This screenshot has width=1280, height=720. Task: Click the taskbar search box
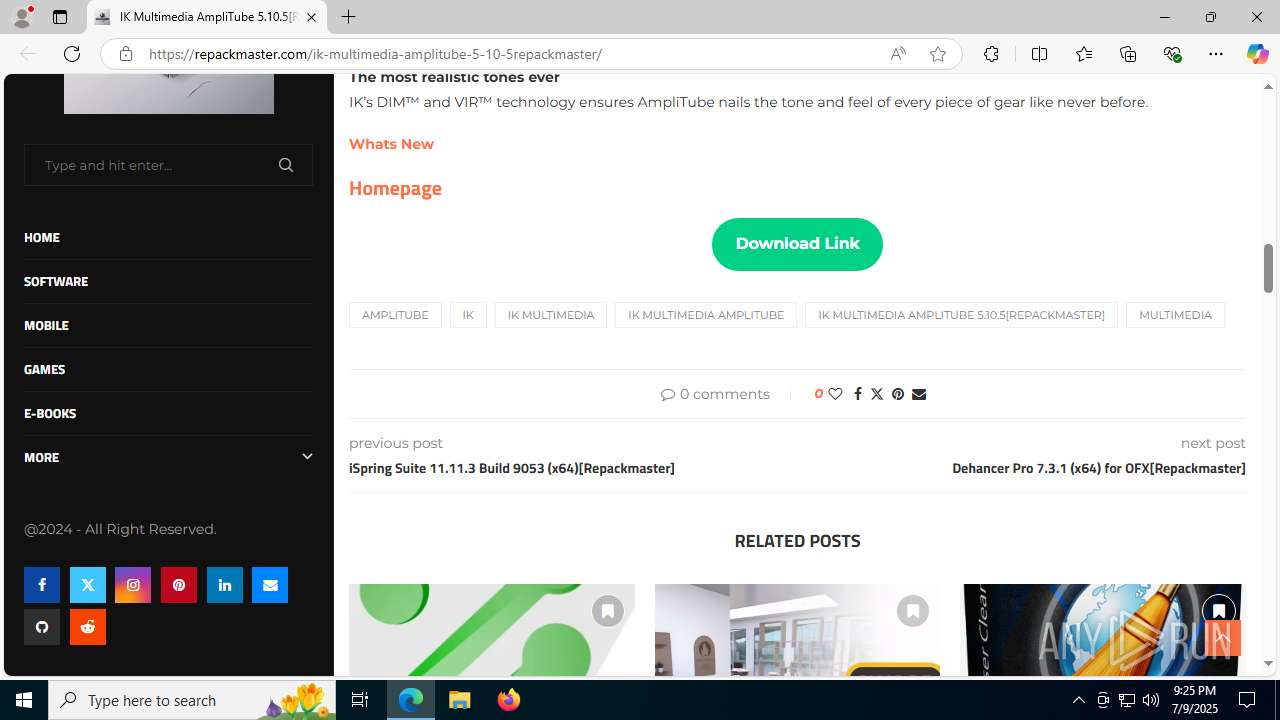coord(192,700)
